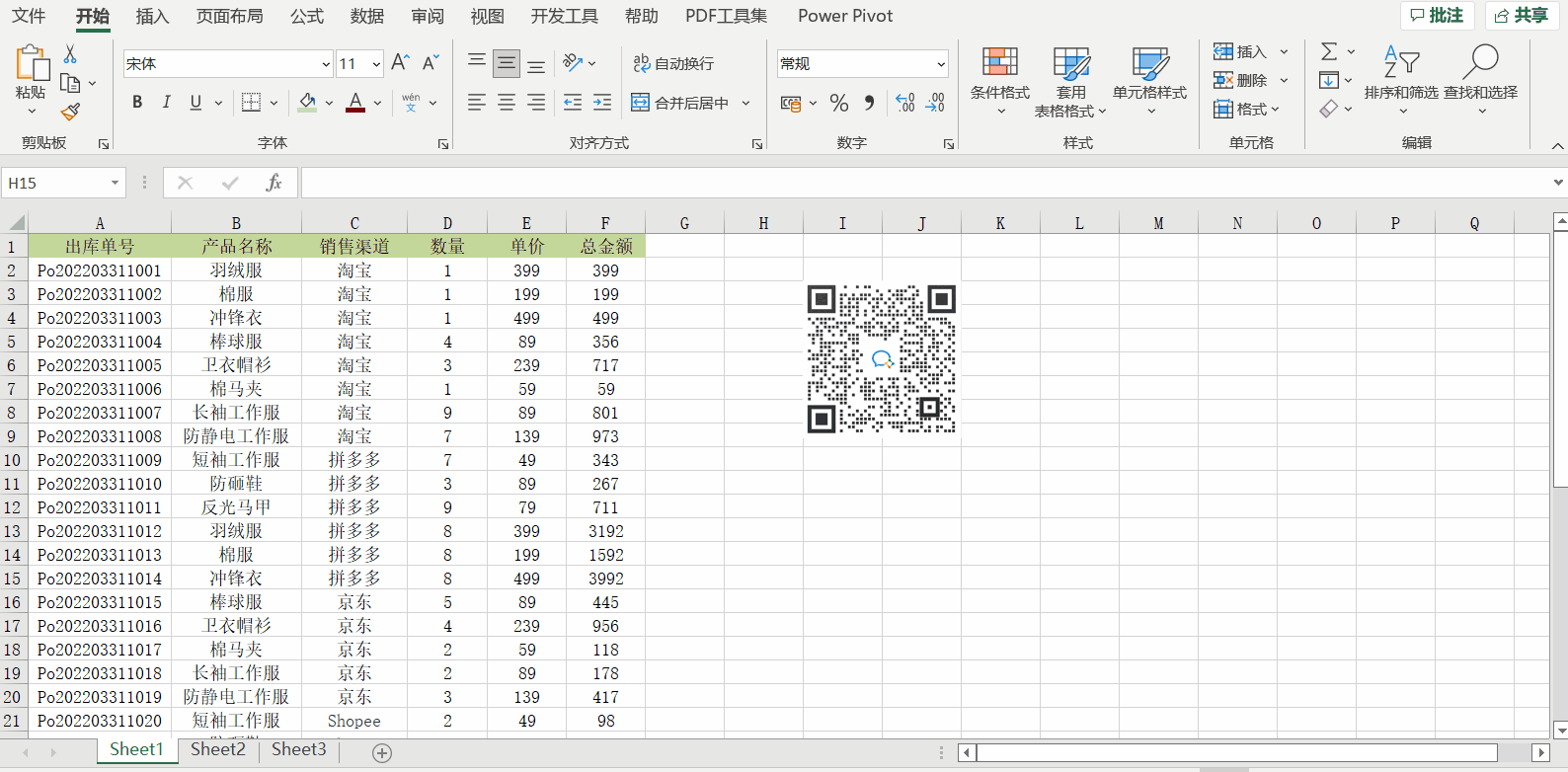This screenshot has width=1568, height=772.
Task: Toggle center horizontal alignment
Action: pos(507,102)
